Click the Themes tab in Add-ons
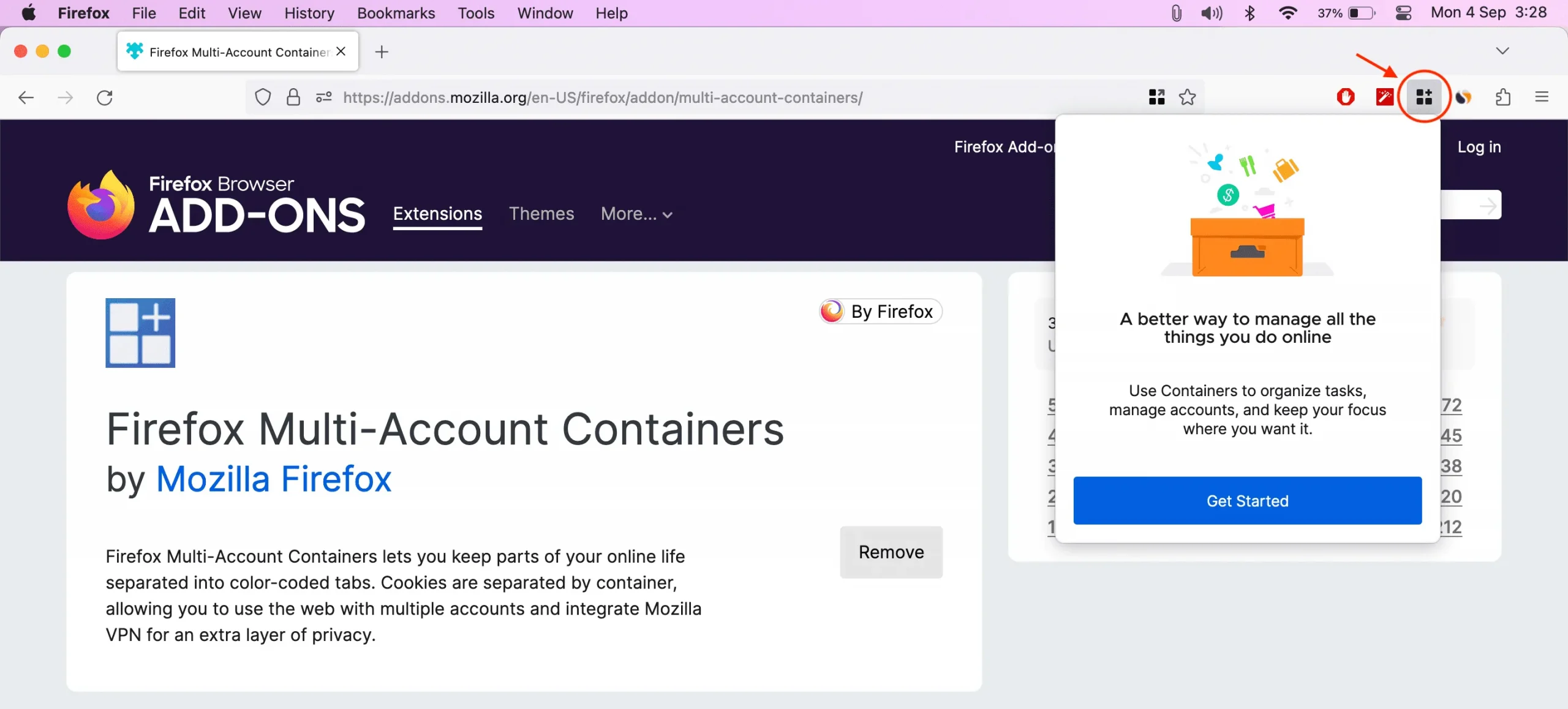The width and height of the screenshot is (1568, 709). click(541, 213)
